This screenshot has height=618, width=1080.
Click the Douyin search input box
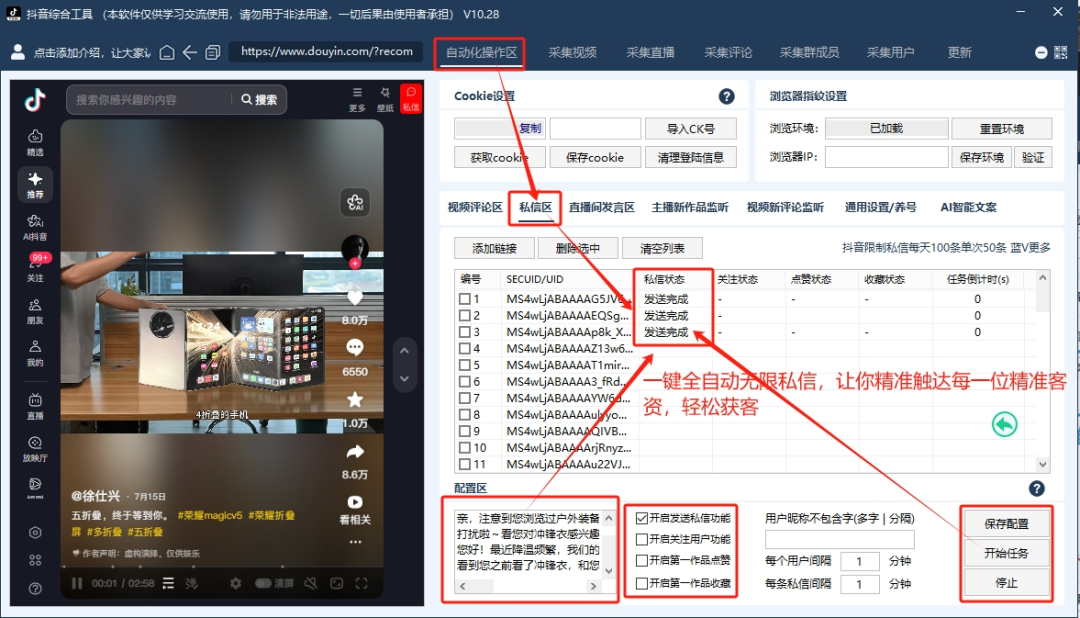tap(150, 100)
